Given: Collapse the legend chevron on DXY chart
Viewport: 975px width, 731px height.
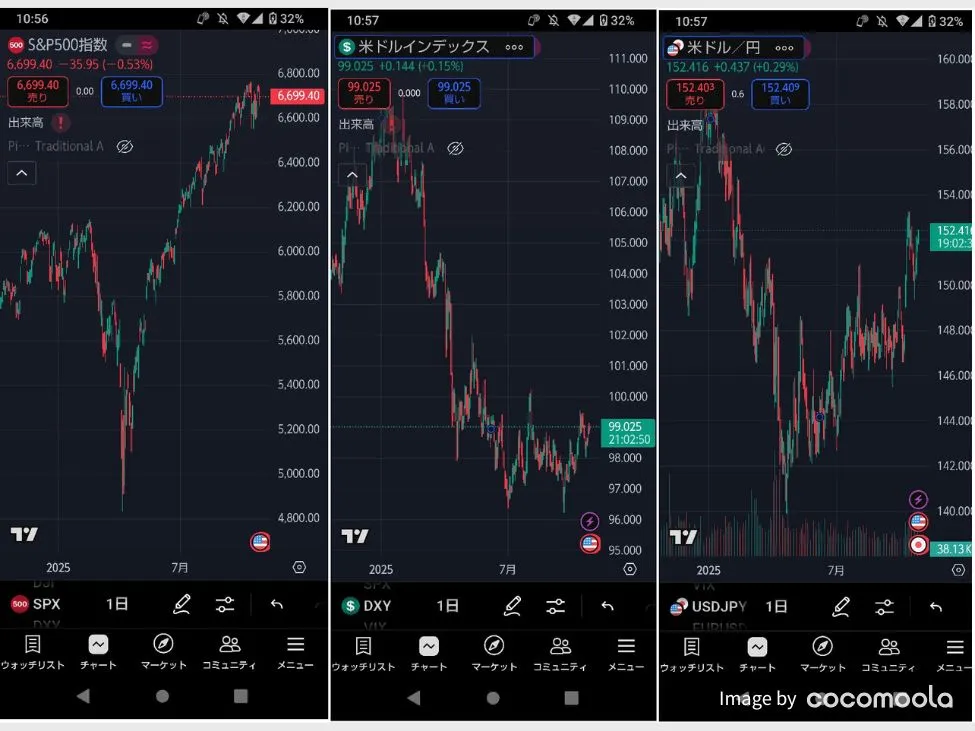Looking at the screenshot, I should click(352, 175).
